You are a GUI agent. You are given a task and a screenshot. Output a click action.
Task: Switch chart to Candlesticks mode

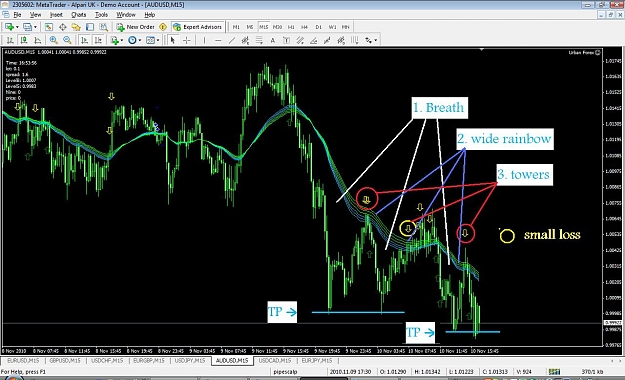coord(24,40)
